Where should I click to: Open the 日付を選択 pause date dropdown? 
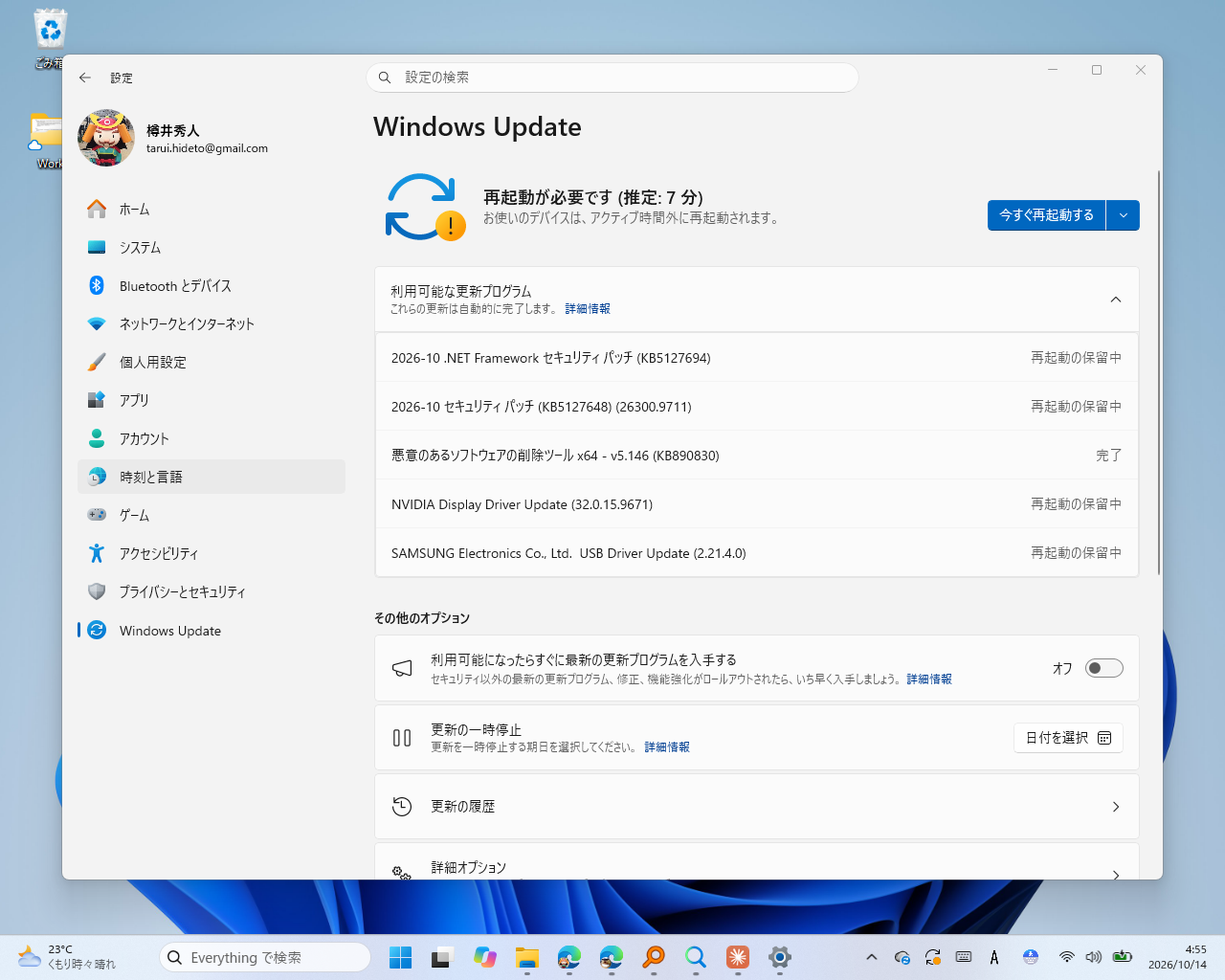(1068, 738)
